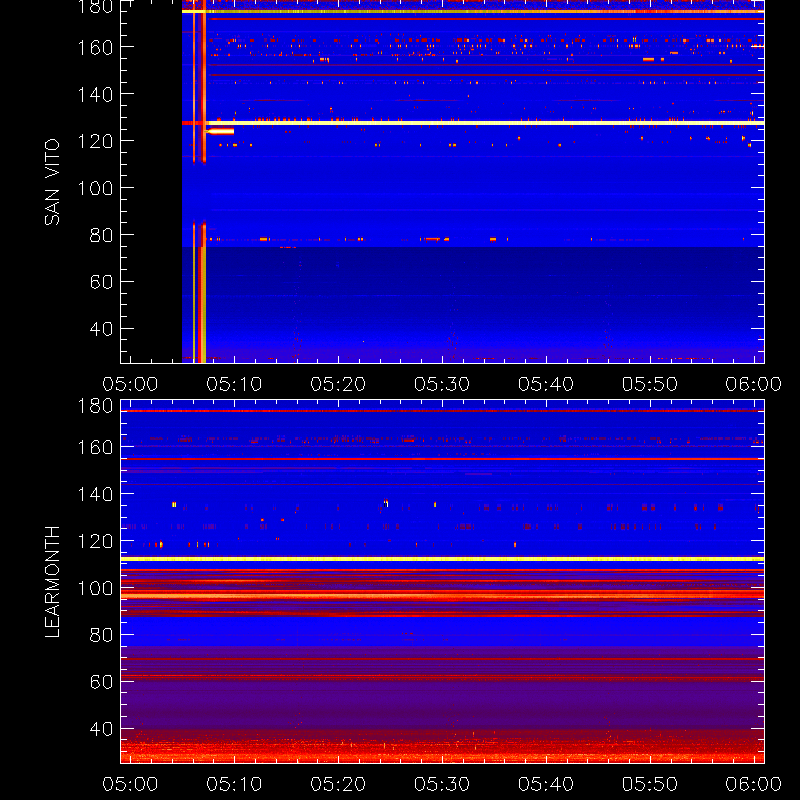Pick the 40 frequency label on Learmonth plot
This screenshot has width=800, height=800.
point(101,729)
